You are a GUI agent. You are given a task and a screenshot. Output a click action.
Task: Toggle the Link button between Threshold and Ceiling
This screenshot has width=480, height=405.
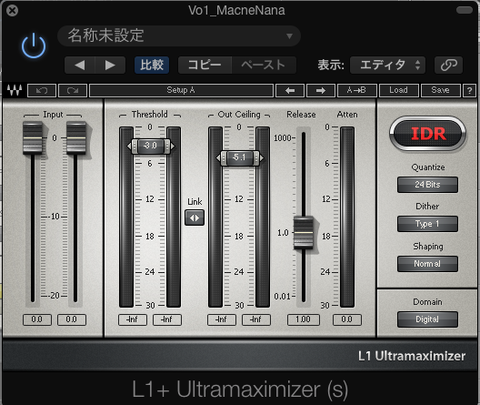pyautogui.click(x=195, y=218)
